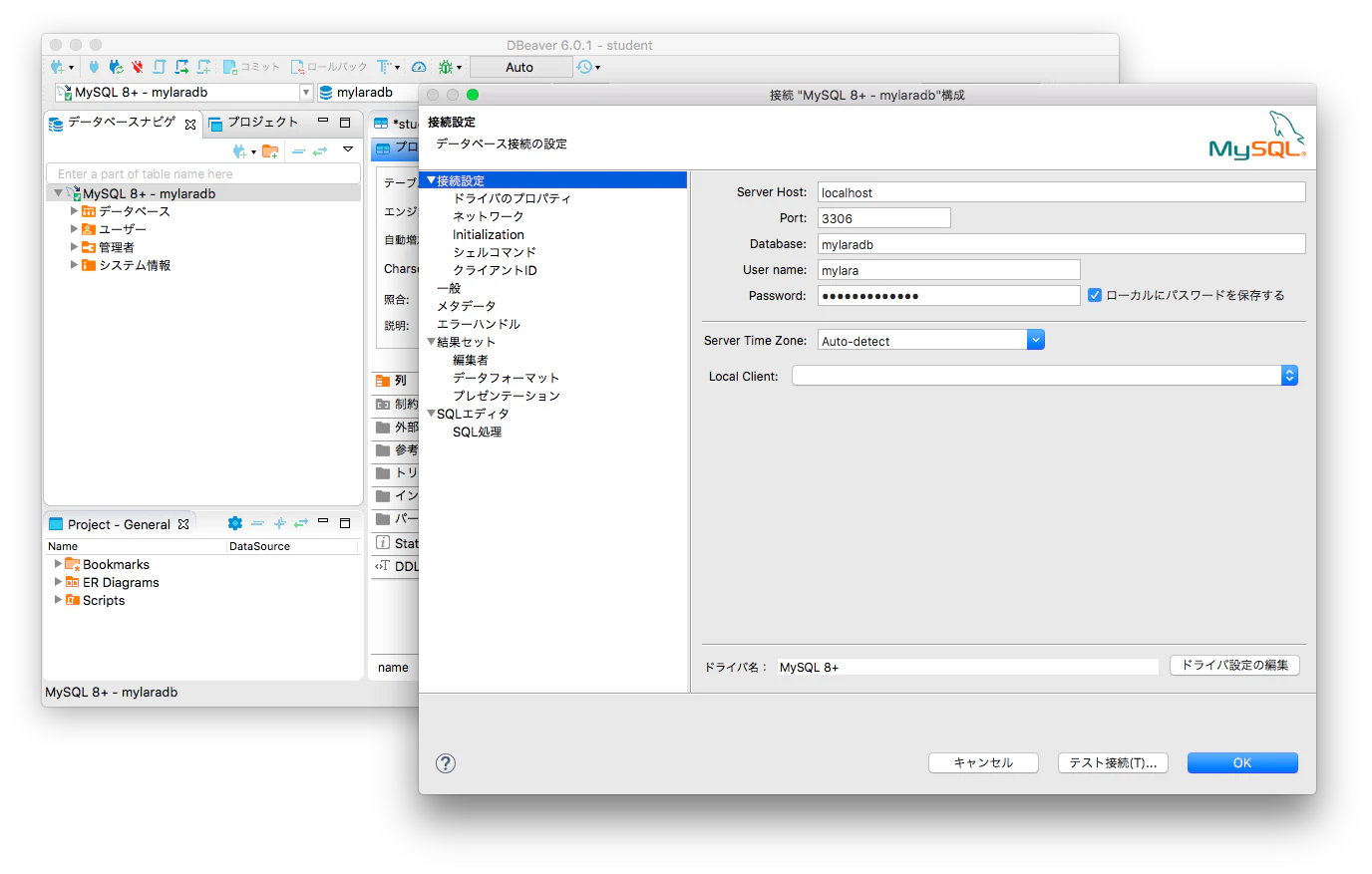
Task: Click the New Connection plug icon in main toolbar
Action: (58, 67)
